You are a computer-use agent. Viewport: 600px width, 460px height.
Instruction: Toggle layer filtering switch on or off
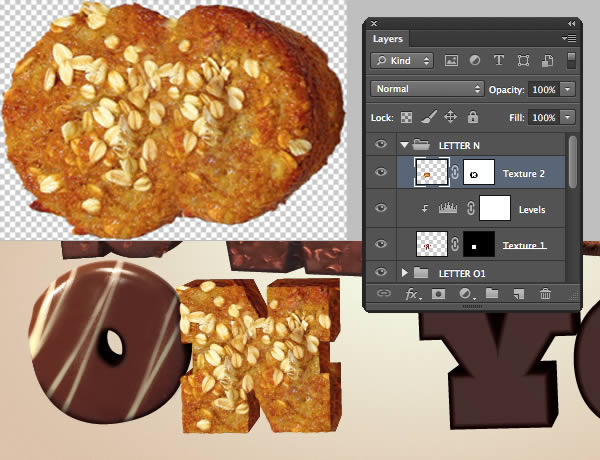point(571,60)
